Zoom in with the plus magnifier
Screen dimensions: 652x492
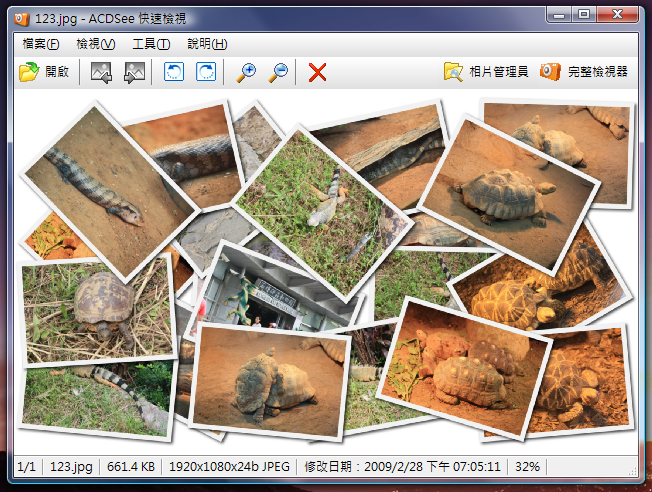pos(246,72)
